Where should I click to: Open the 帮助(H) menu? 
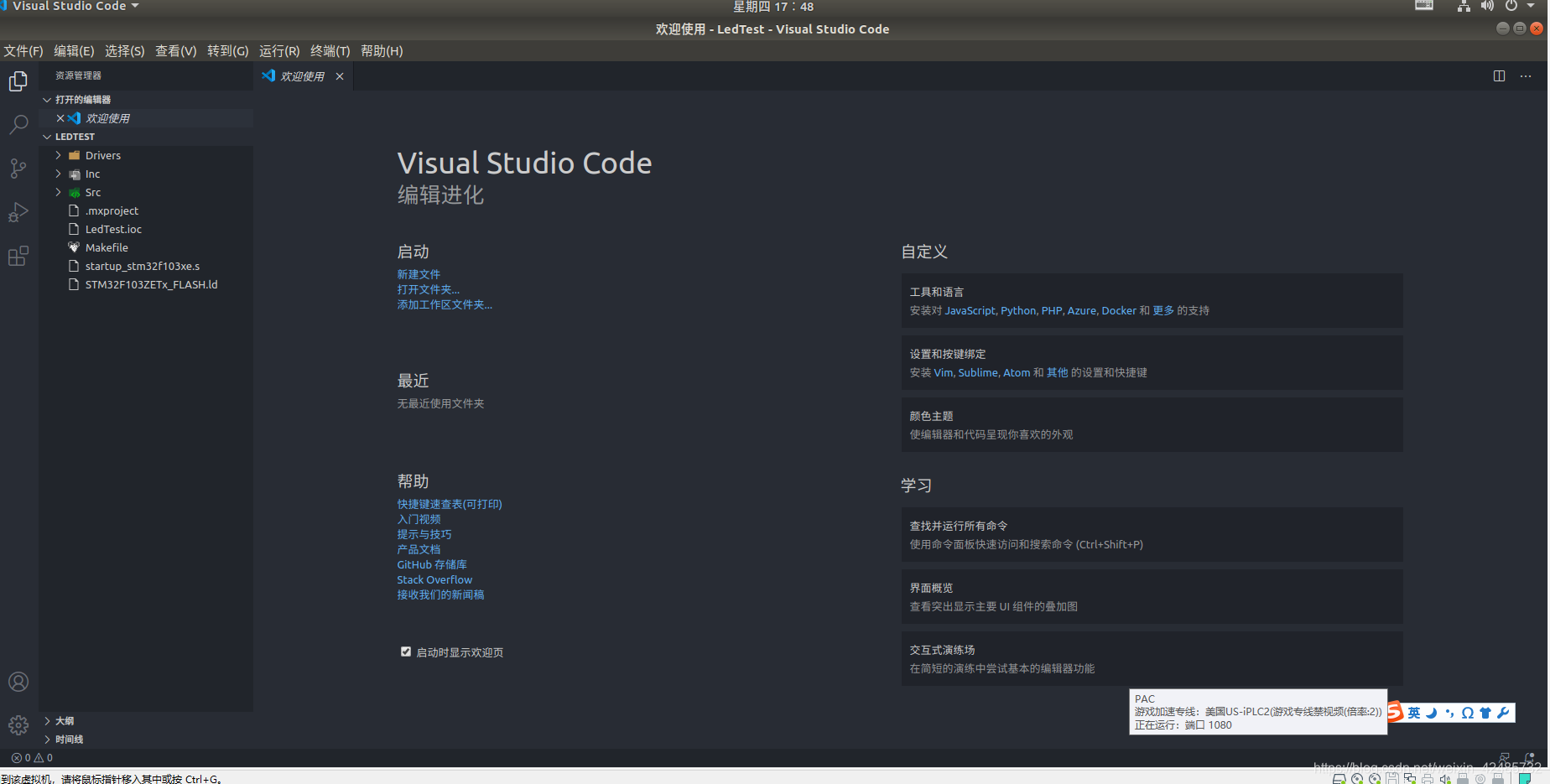tap(382, 51)
